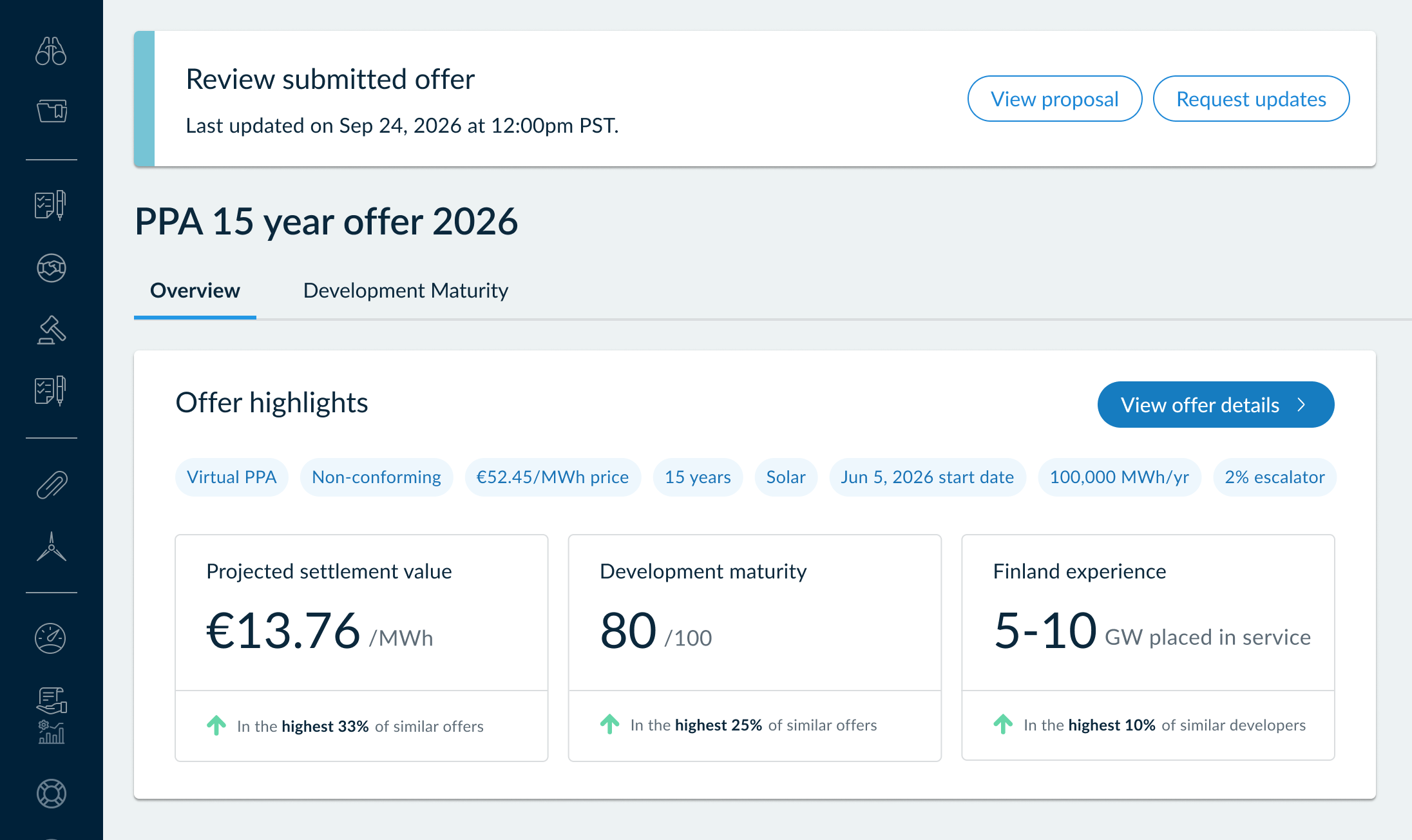The image size is (1412, 840).
Task: Open the paperclip attachments icon
Action: pyautogui.click(x=52, y=485)
